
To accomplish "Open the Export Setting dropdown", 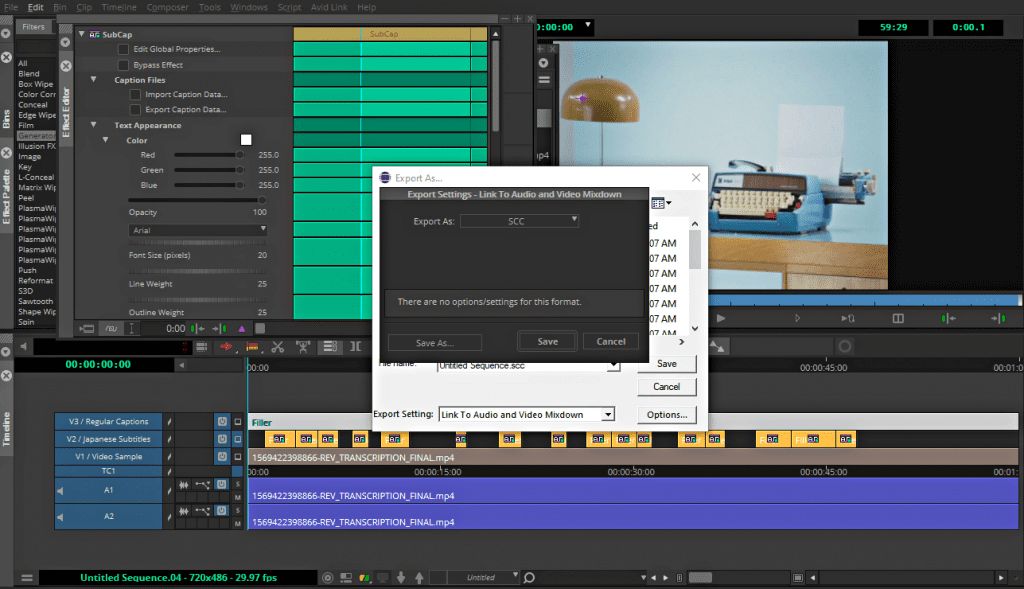I will click(526, 414).
